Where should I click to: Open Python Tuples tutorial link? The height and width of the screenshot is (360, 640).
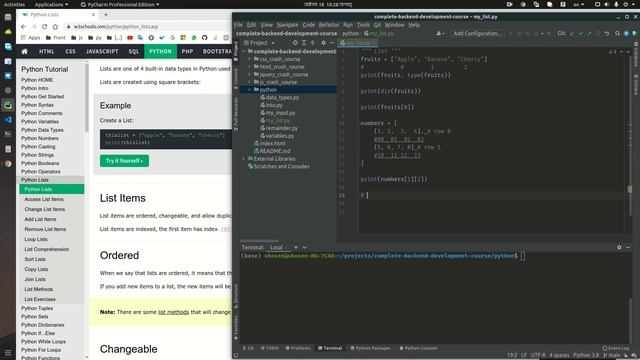[37, 309]
